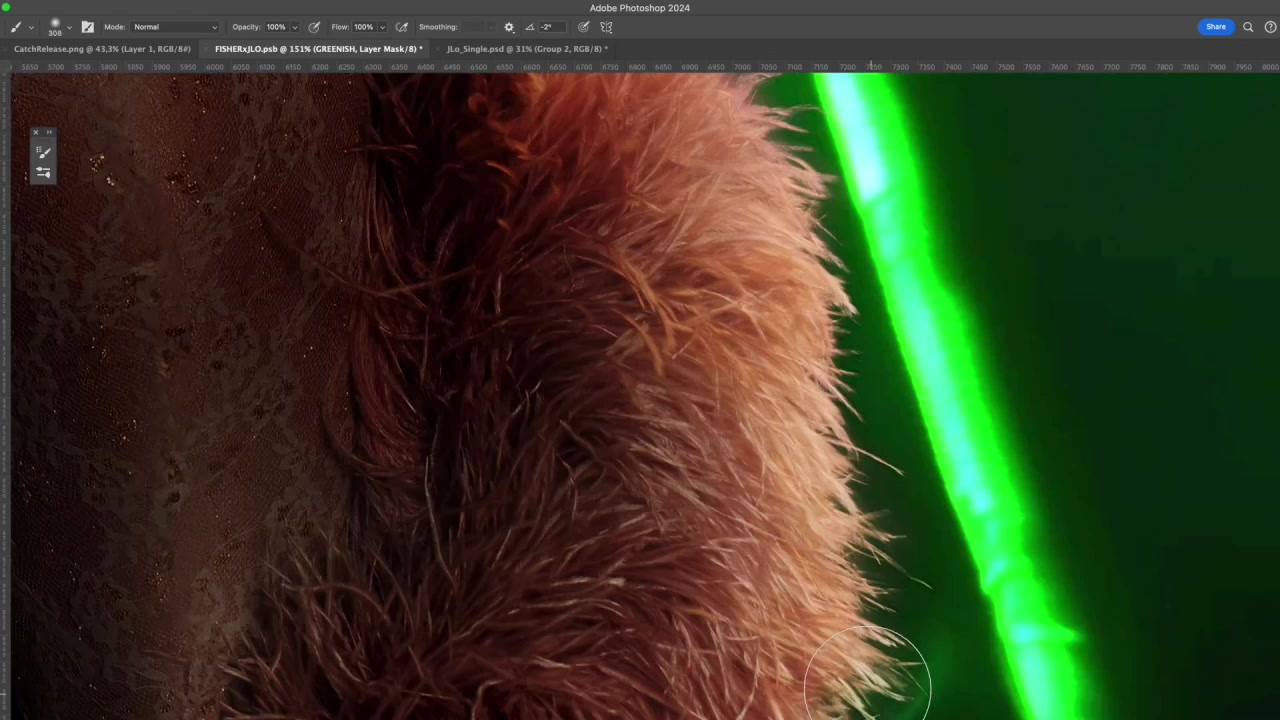Open the symmetry paint butterfly options
Screen dimensions: 1280x720
[x=606, y=27]
